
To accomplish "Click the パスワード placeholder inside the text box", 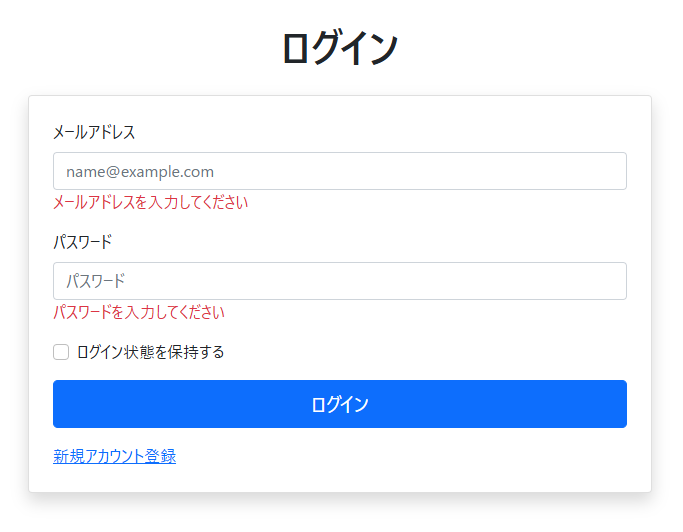I will pyautogui.click(x=95, y=281).
